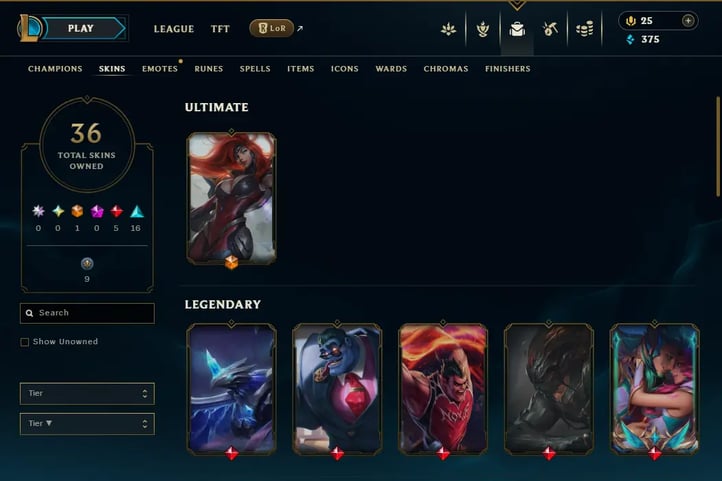This screenshot has height=481, width=722.
Task: Open the Home lotus icon
Action: click(x=448, y=29)
